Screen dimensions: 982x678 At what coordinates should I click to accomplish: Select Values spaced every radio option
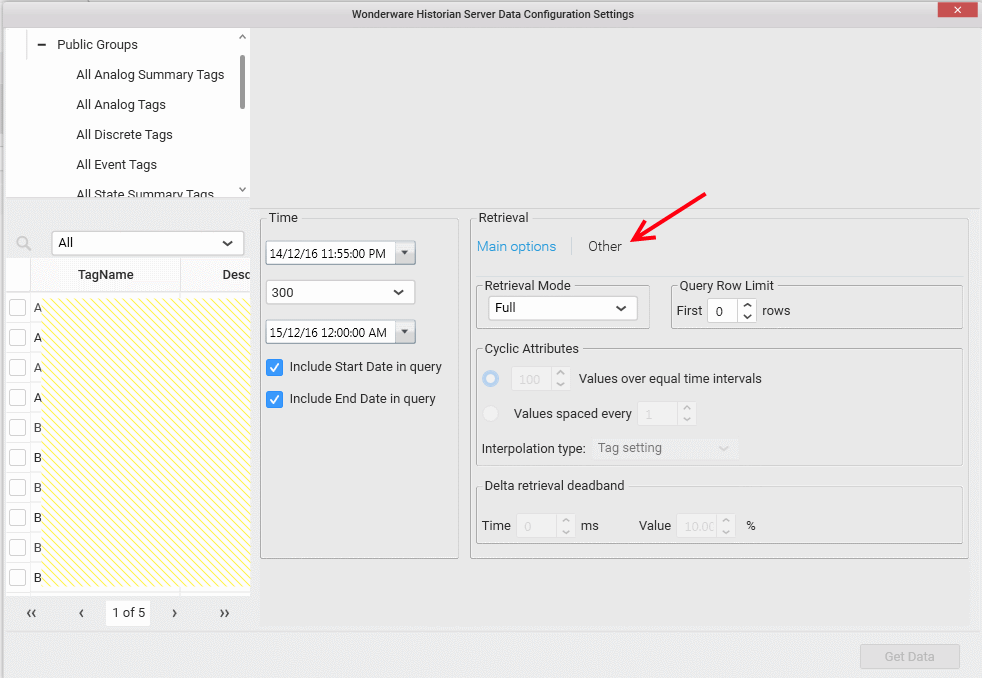tap(491, 413)
